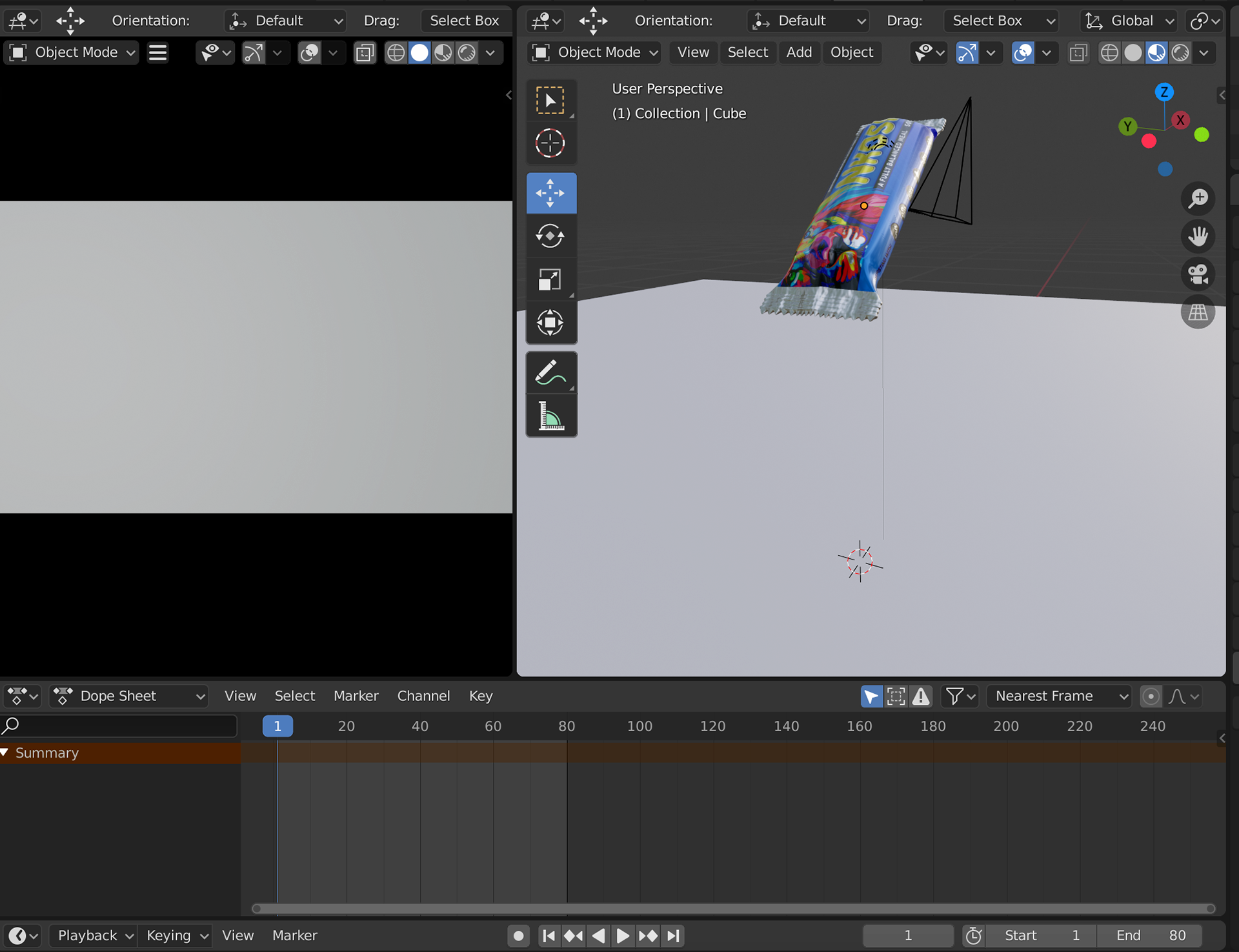Open collapsed menus hamburger in left viewport
The width and height of the screenshot is (1239, 952).
coord(157,52)
